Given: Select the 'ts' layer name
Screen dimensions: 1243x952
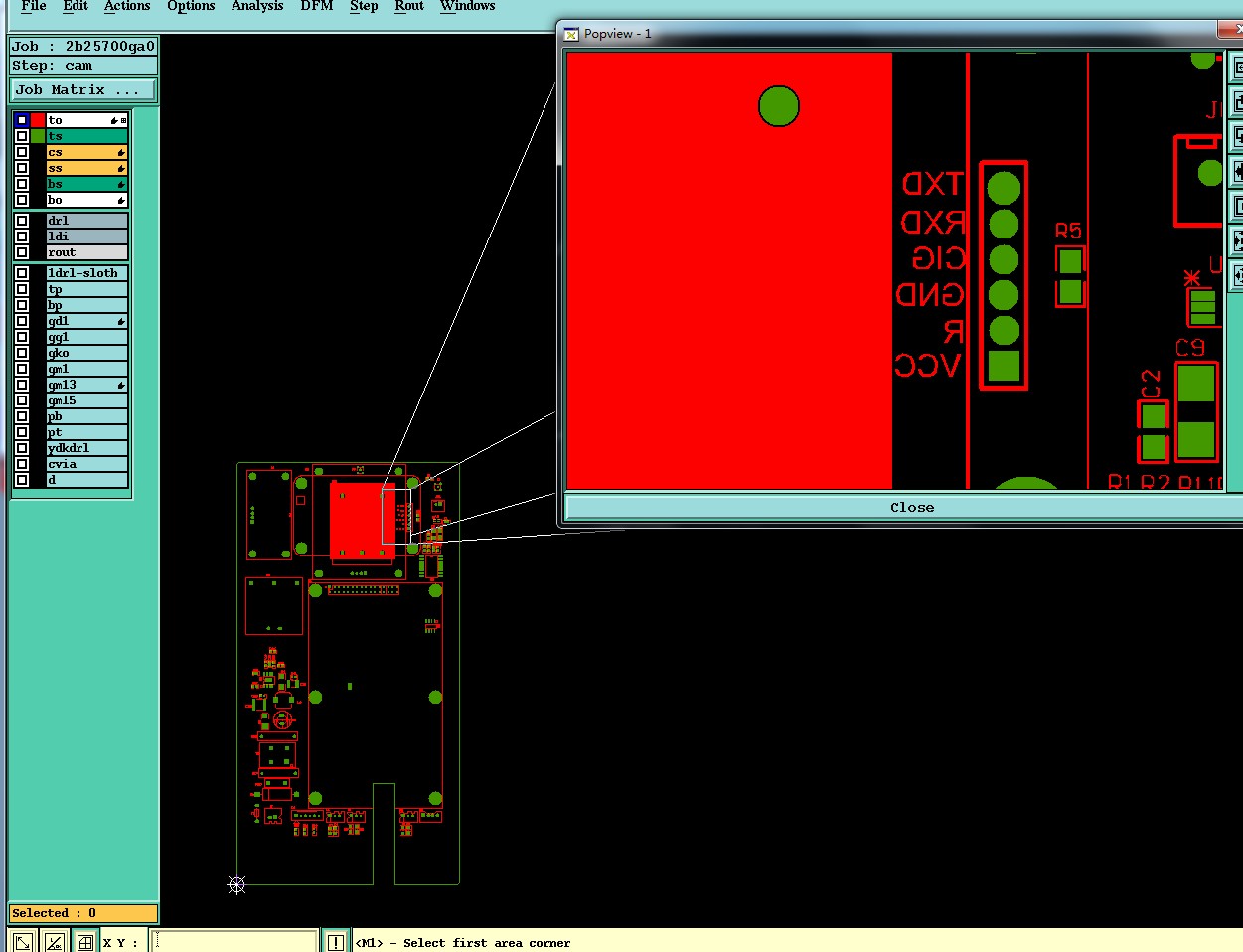Looking at the screenshot, I should [x=87, y=136].
